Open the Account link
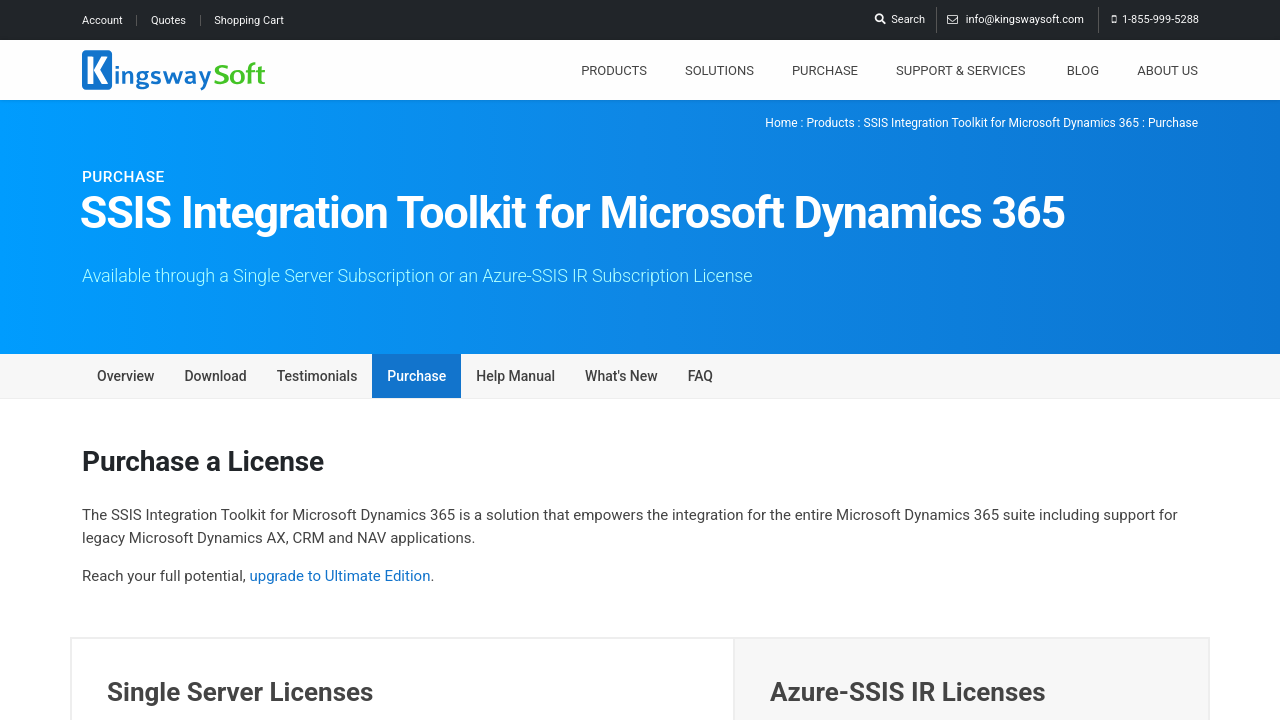Image resolution: width=1280 pixels, height=720 pixels. tap(102, 20)
